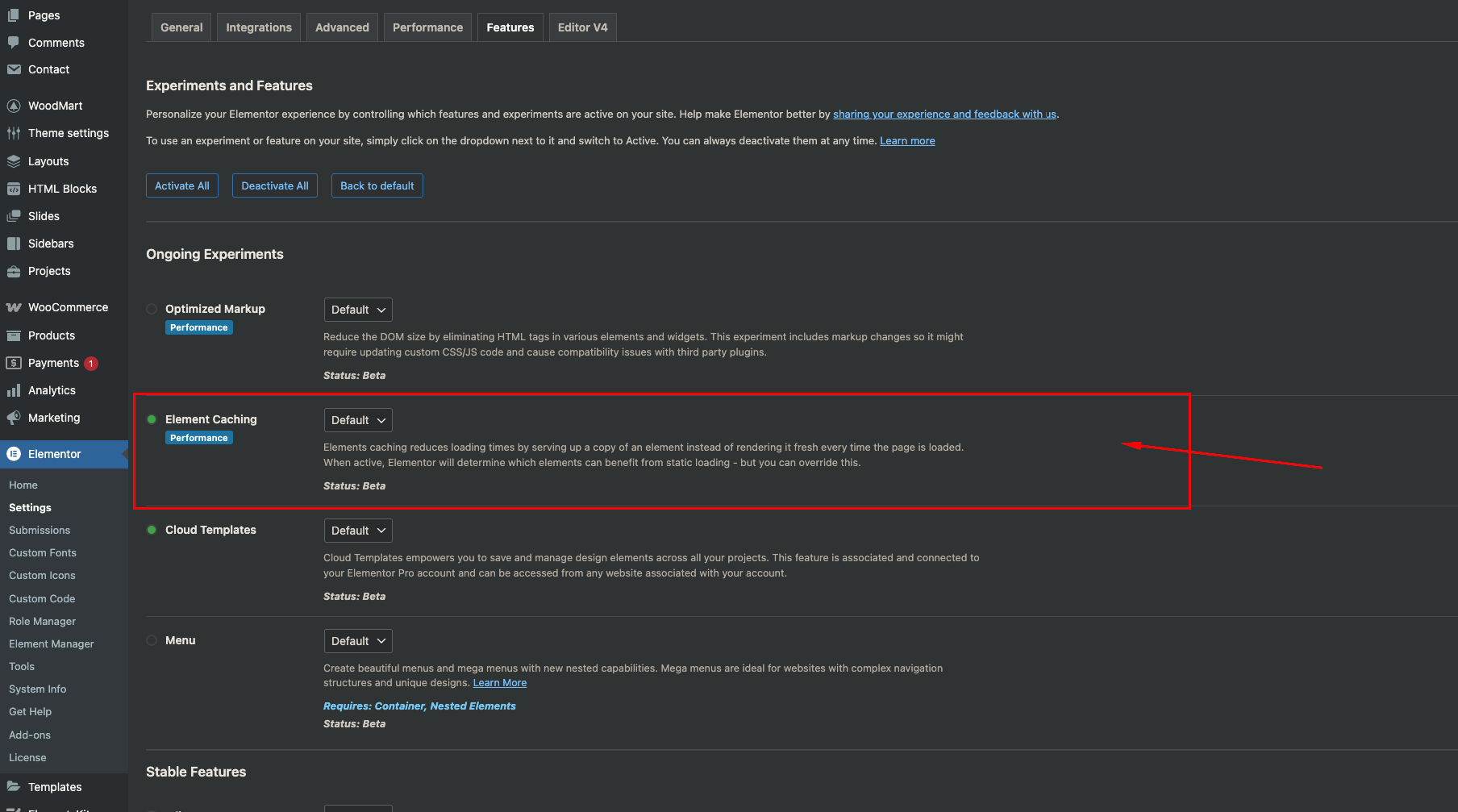This screenshot has width=1458, height=812.
Task: Click the WoodMart logo icon
Action: 14,106
